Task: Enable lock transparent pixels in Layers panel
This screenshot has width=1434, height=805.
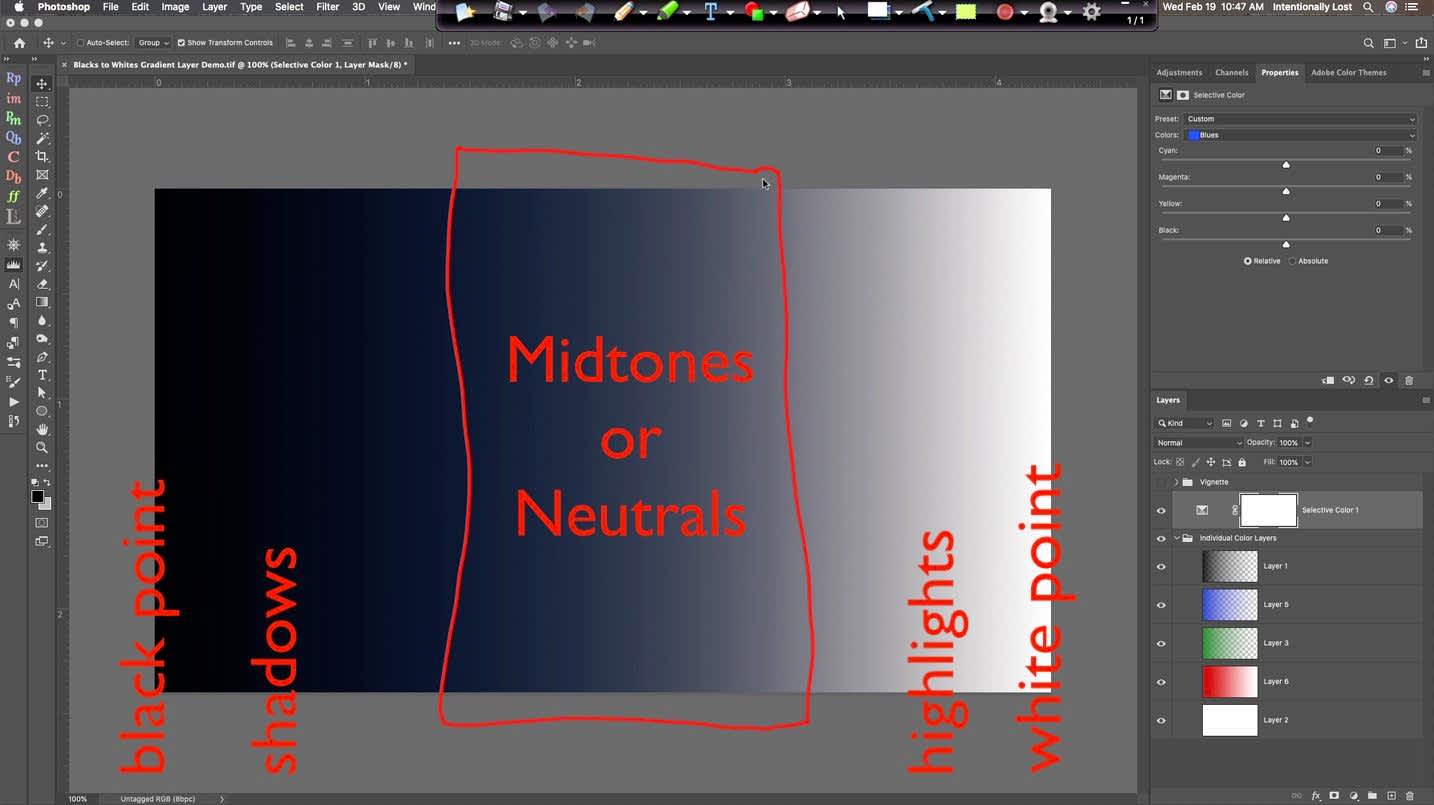Action: (1180, 461)
